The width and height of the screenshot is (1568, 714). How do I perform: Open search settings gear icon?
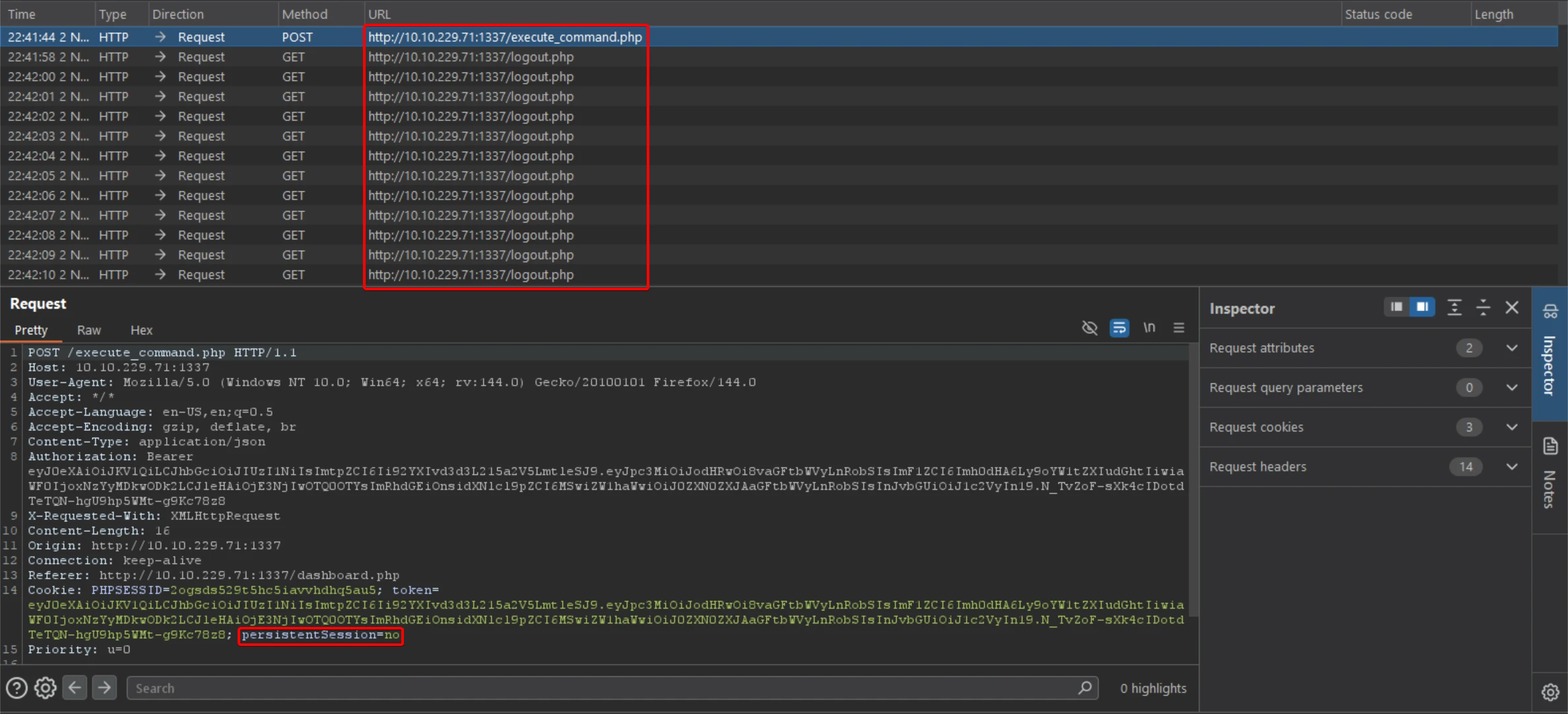click(x=46, y=688)
